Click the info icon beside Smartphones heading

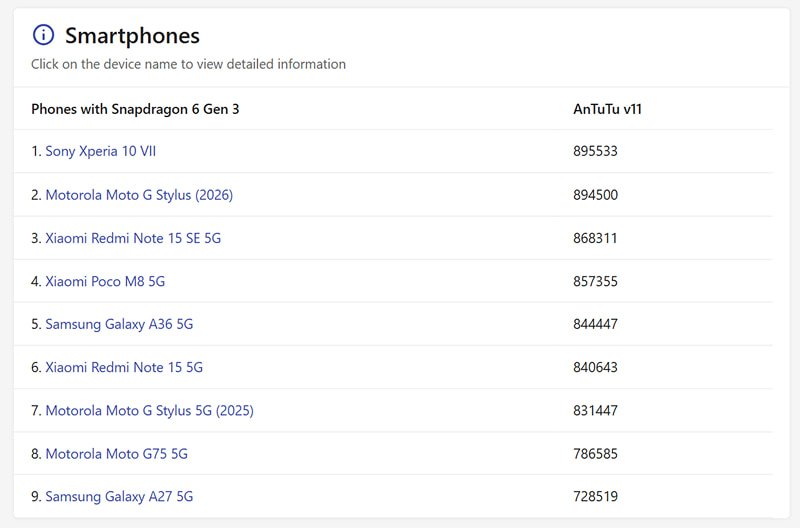43,35
